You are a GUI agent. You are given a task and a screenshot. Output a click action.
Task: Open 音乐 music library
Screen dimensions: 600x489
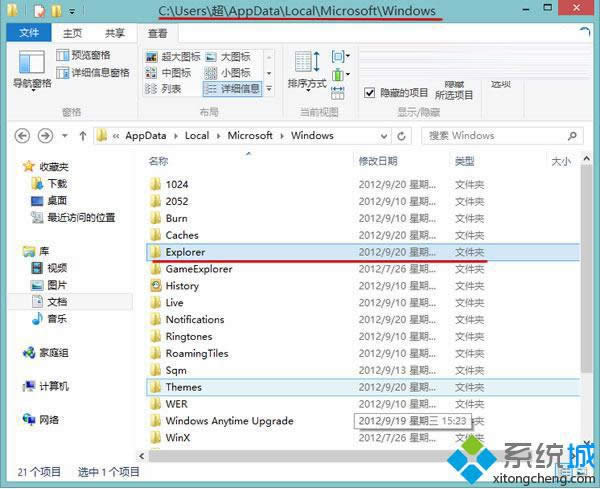50,318
